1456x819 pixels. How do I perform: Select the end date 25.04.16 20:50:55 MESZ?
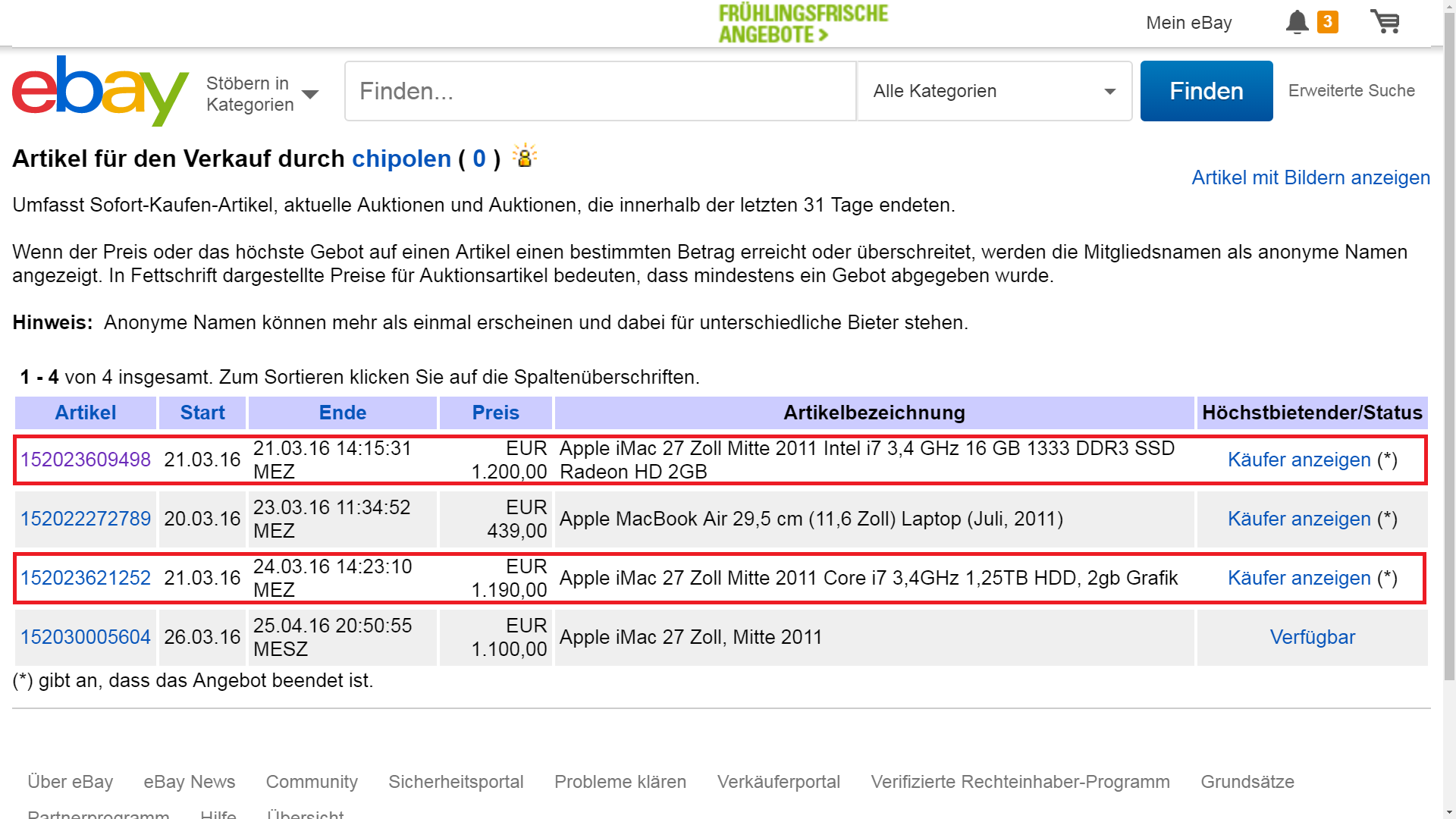(332, 637)
